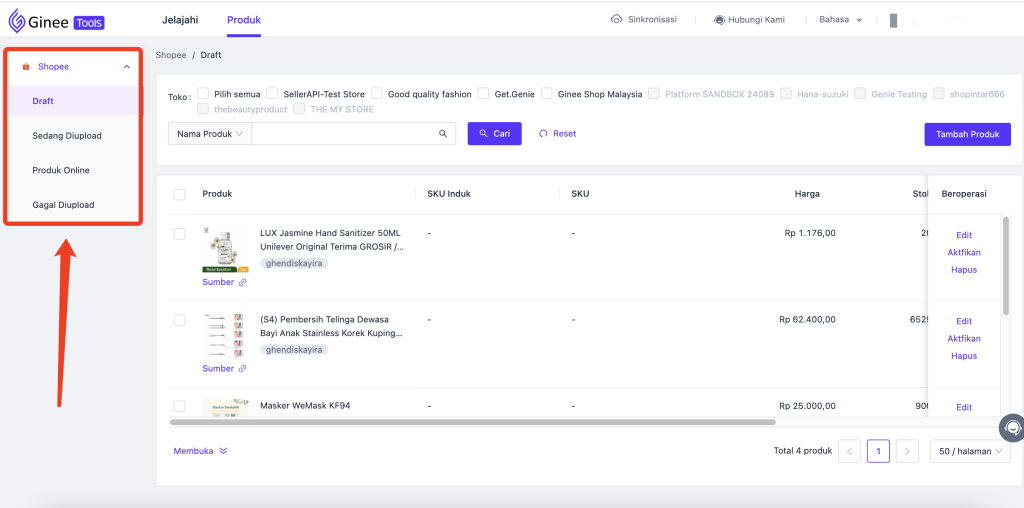This screenshot has width=1024, height=508.
Task: Switch to the Jelajahi tab
Action: [x=180, y=20]
